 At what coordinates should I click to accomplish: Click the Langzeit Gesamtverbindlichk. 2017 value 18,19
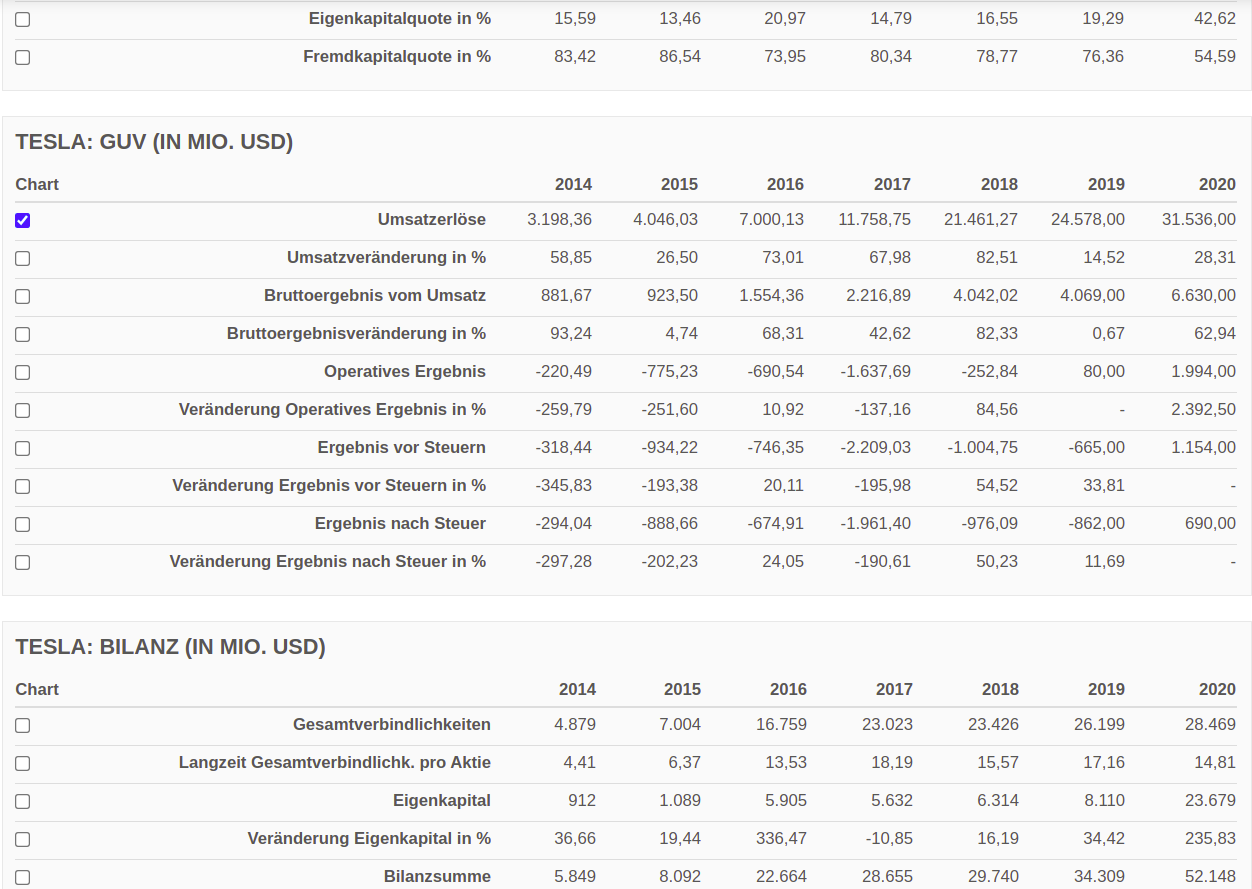tap(892, 762)
